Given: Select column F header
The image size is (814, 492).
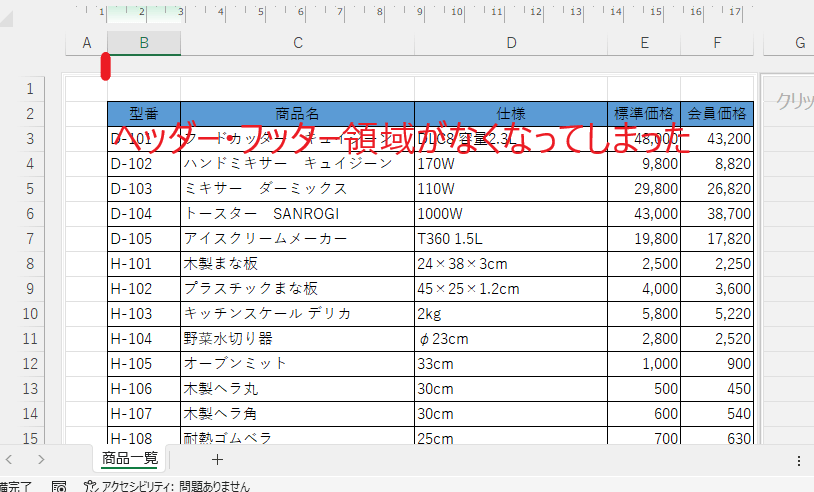Looking at the screenshot, I should pos(717,43).
